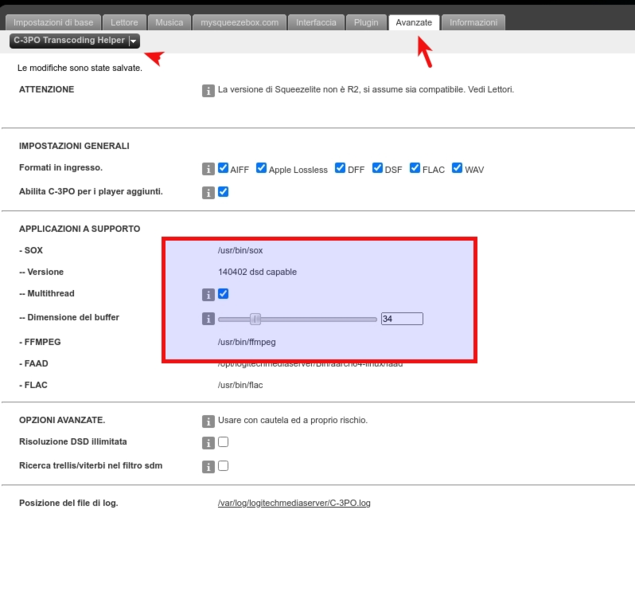Click the buffer size slider handle

(256, 319)
